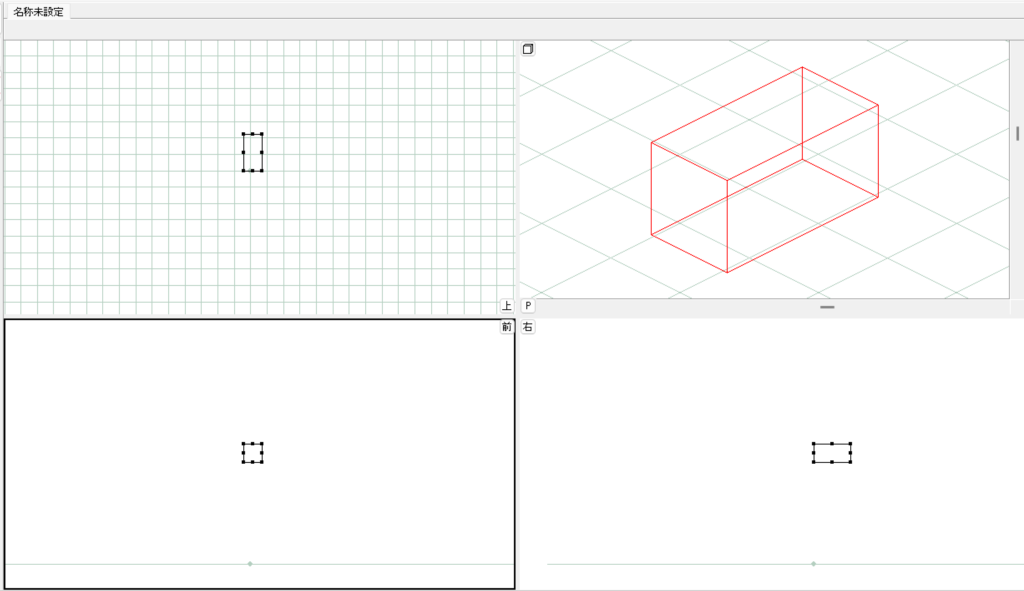Click the origin point marker in right view
Image resolution: width=1024 pixels, height=591 pixels.
point(813,564)
